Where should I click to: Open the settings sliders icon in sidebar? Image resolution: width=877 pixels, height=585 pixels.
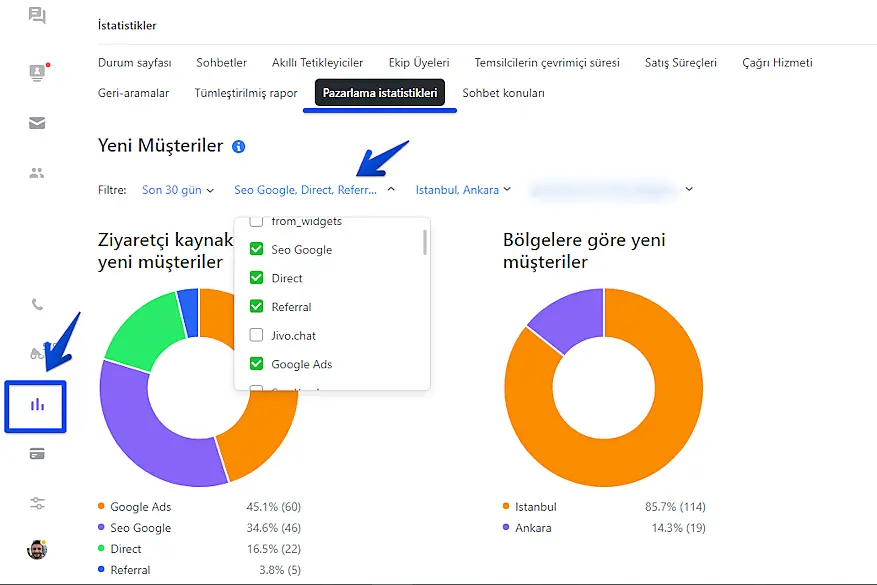[37, 503]
